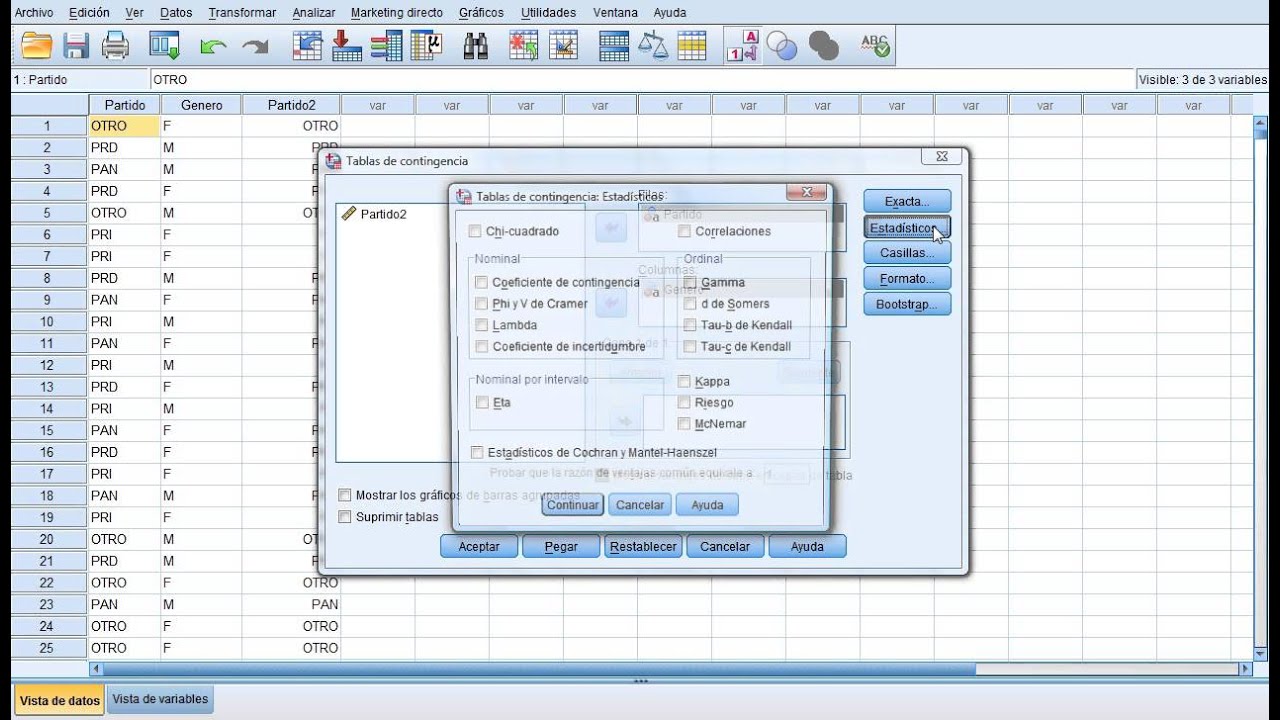Open the Transformar menu
Screen dimensions: 1280x720
pyautogui.click(x=242, y=13)
